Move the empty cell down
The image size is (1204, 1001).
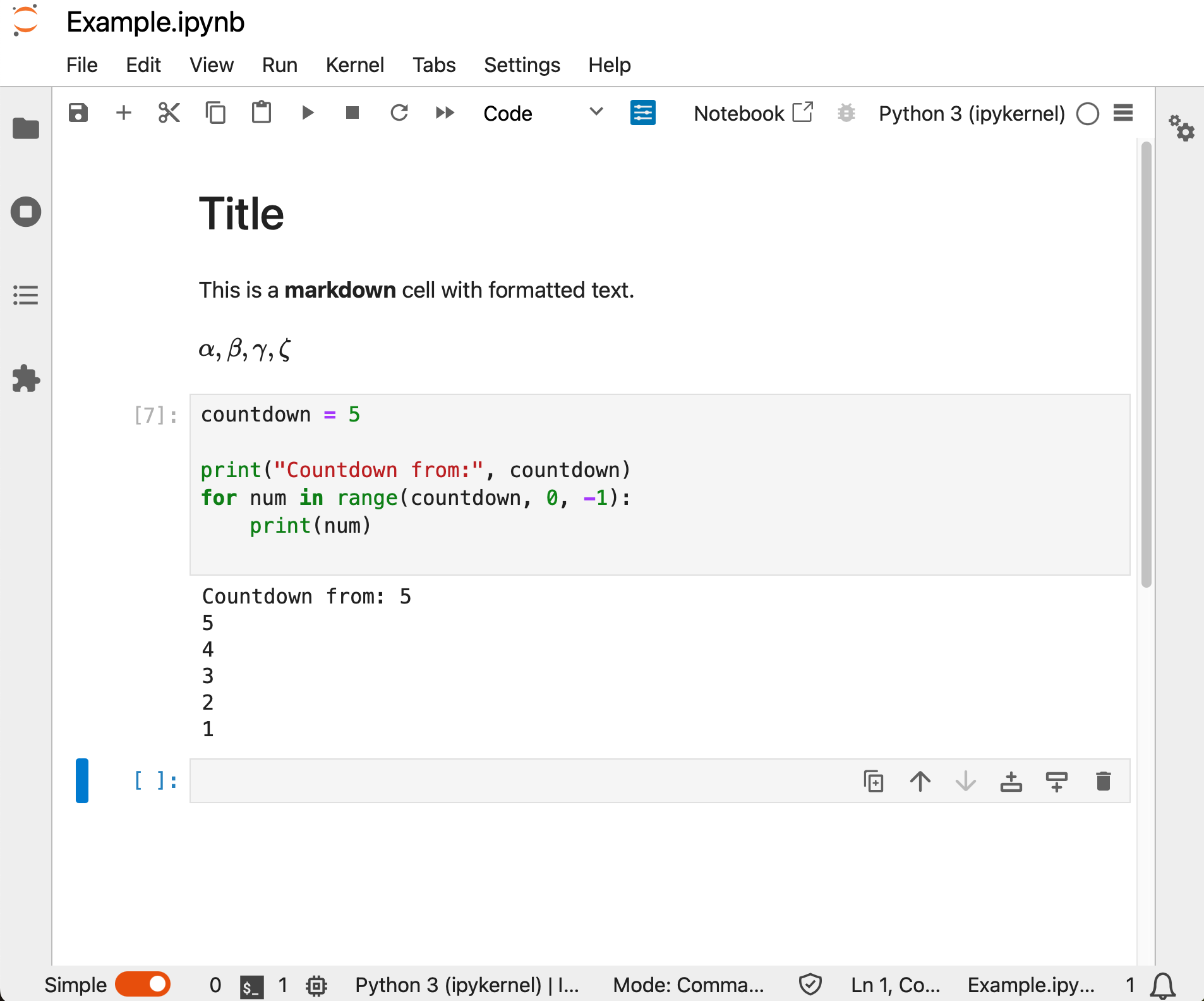(966, 782)
